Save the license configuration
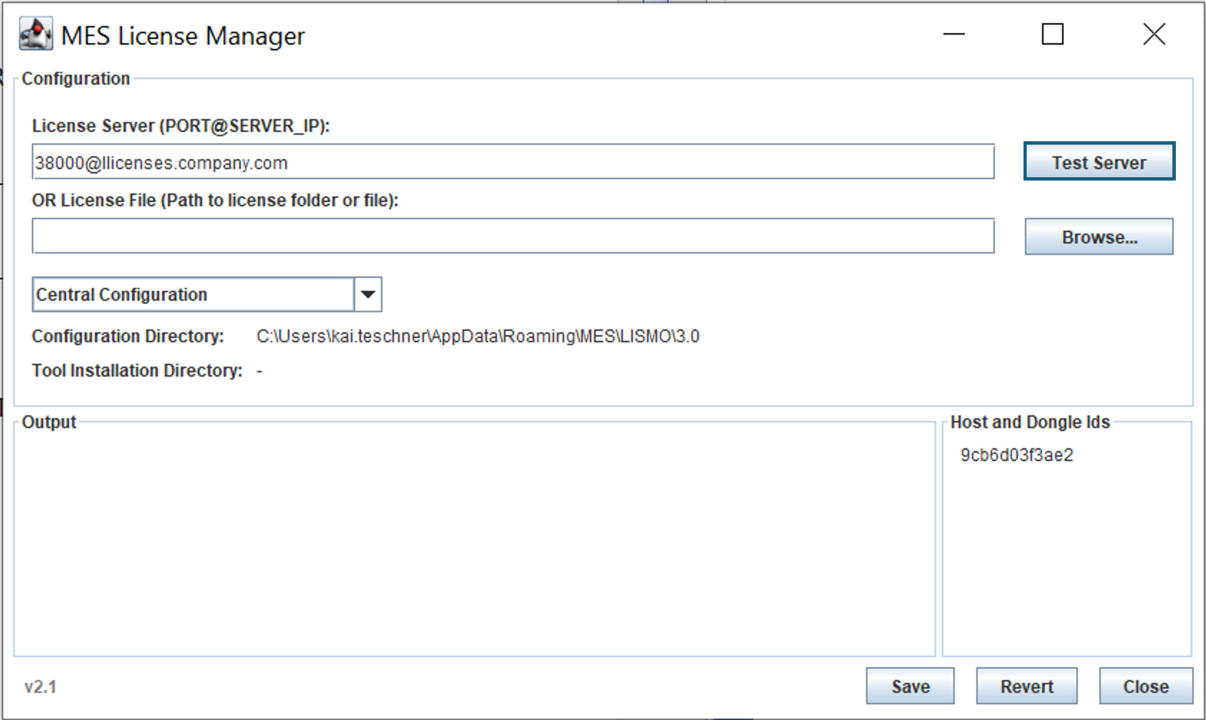 point(909,686)
